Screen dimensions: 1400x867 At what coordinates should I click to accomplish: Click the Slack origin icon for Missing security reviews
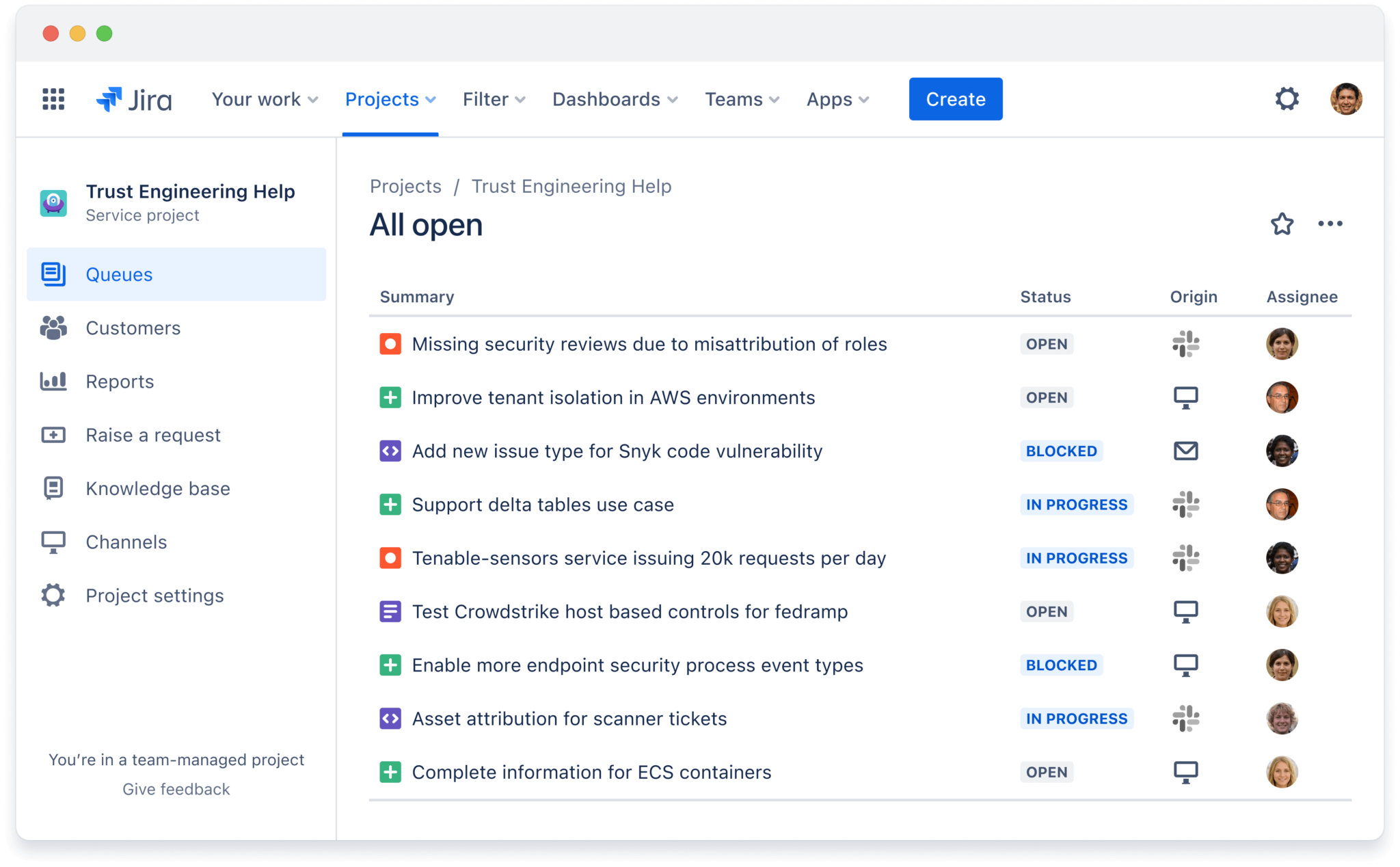point(1187,344)
